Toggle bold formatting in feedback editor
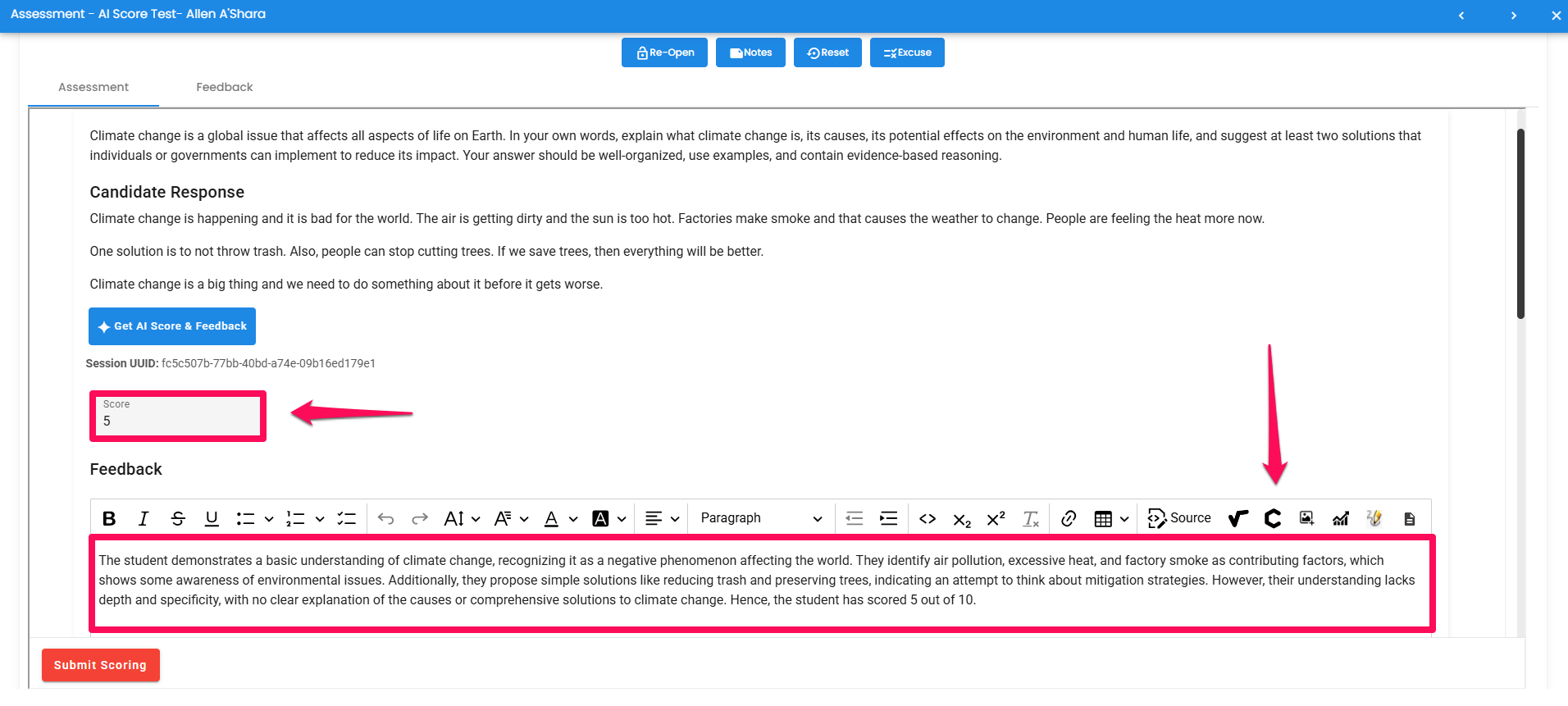The width and height of the screenshot is (1568, 706). (109, 518)
